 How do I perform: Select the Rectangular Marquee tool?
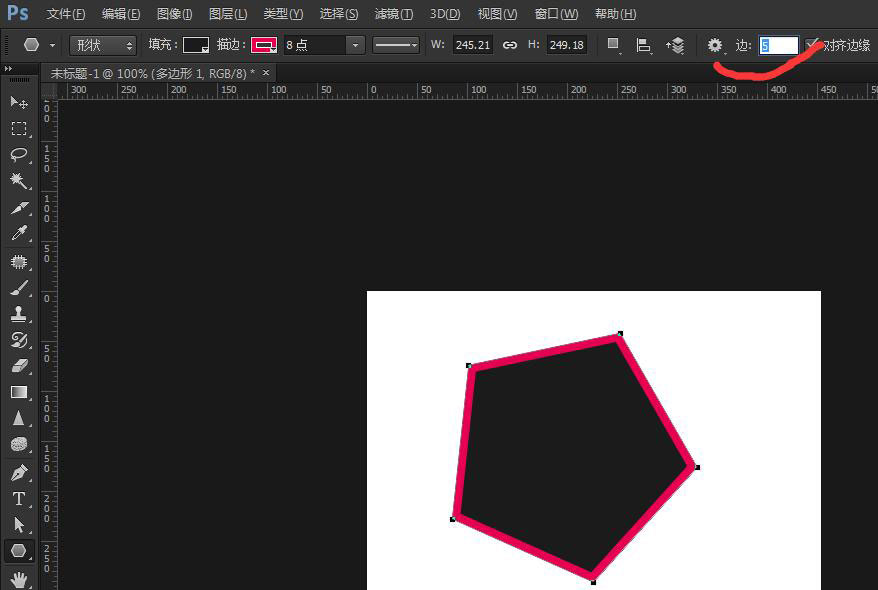coord(19,129)
